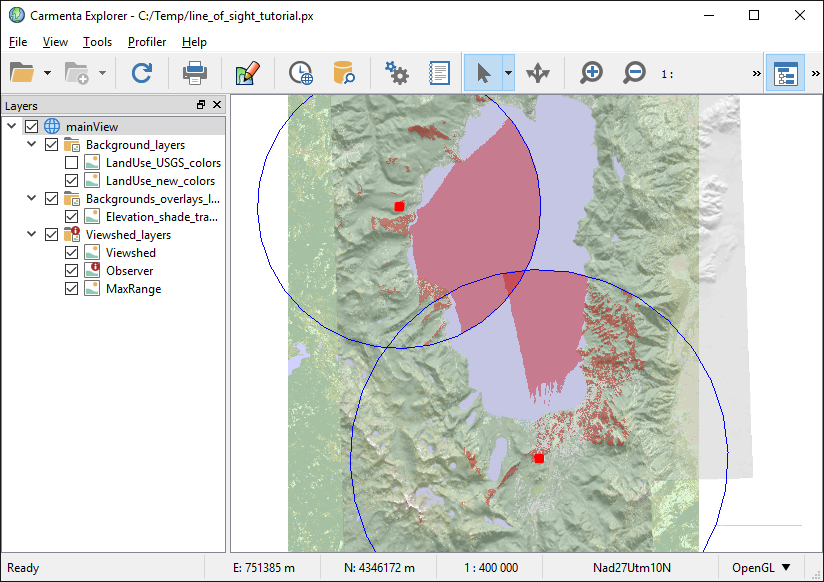Click the clock-with-globe toolbar icon
The height and width of the screenshot is (582, 824).
[x=300, y=73]
